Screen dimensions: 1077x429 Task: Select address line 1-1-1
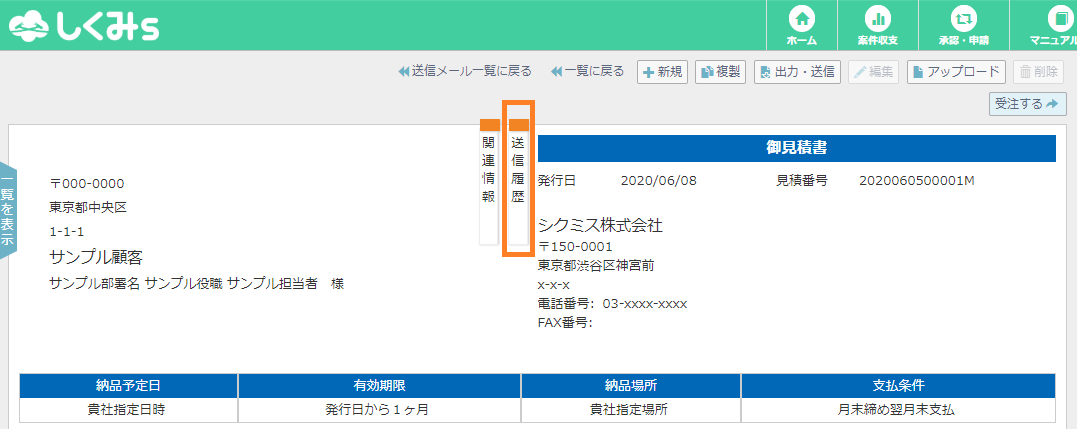67,232
